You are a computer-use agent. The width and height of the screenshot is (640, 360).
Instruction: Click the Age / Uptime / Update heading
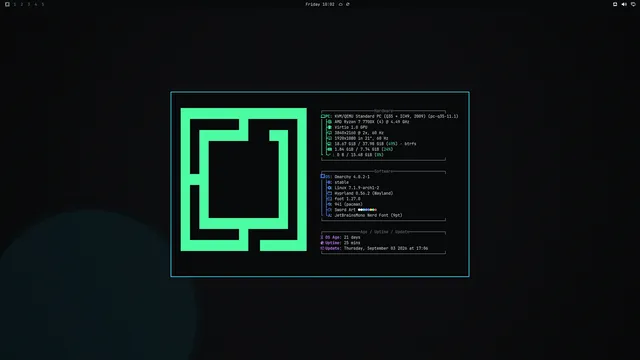click(384, 232)
